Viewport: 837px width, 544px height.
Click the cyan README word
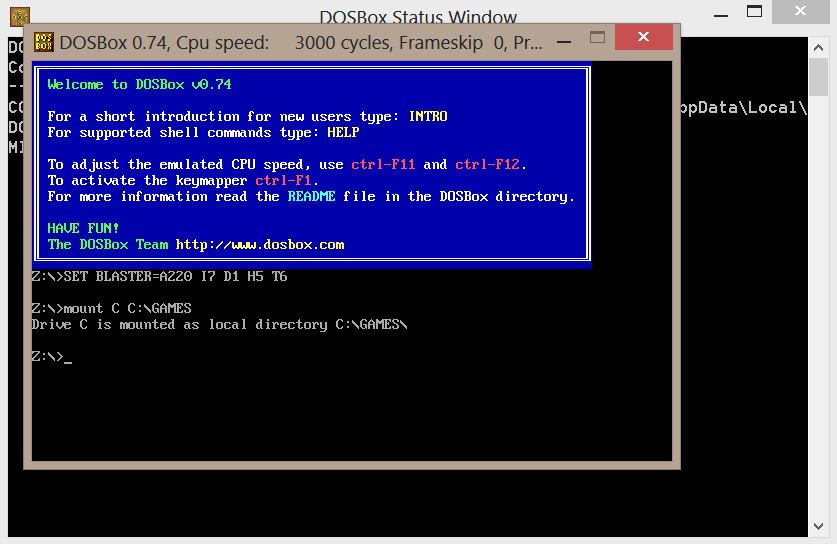tap(312, 196)
